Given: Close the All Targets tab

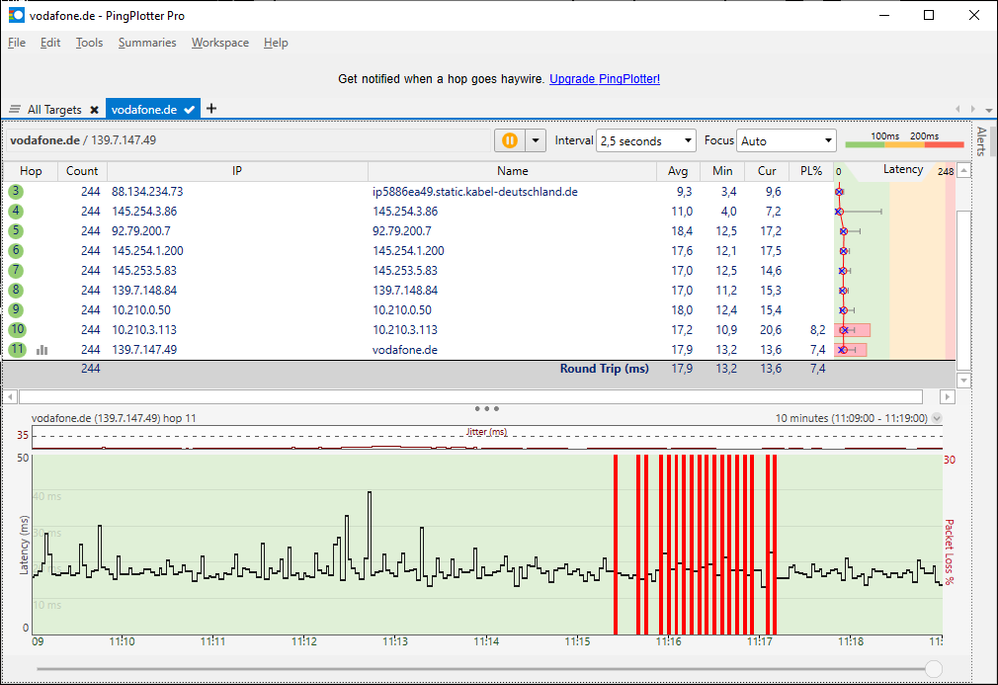Looking at the screenshot, I should coord(94,110).
